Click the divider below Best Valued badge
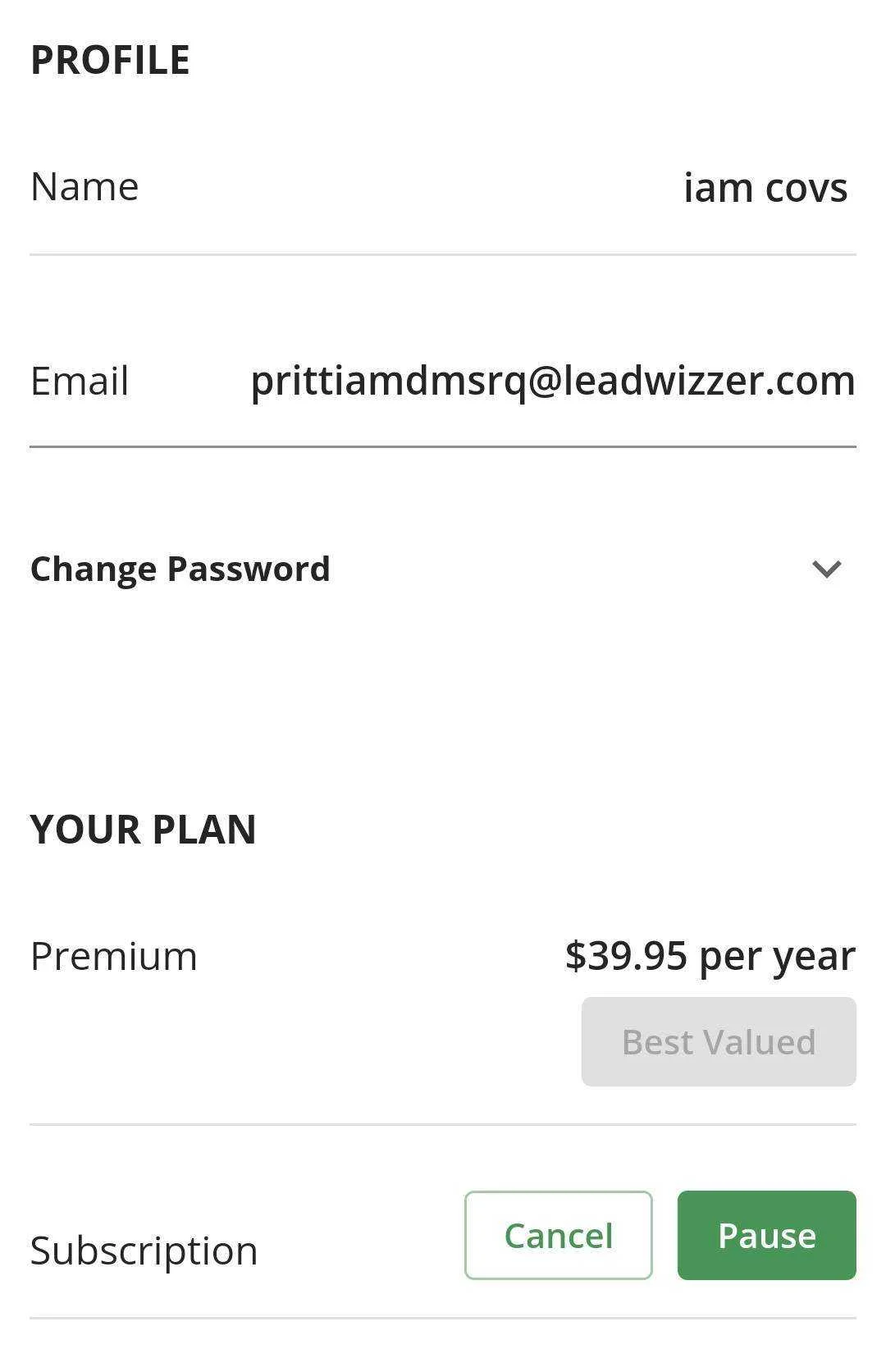886x1372 pixels. 443,1124
